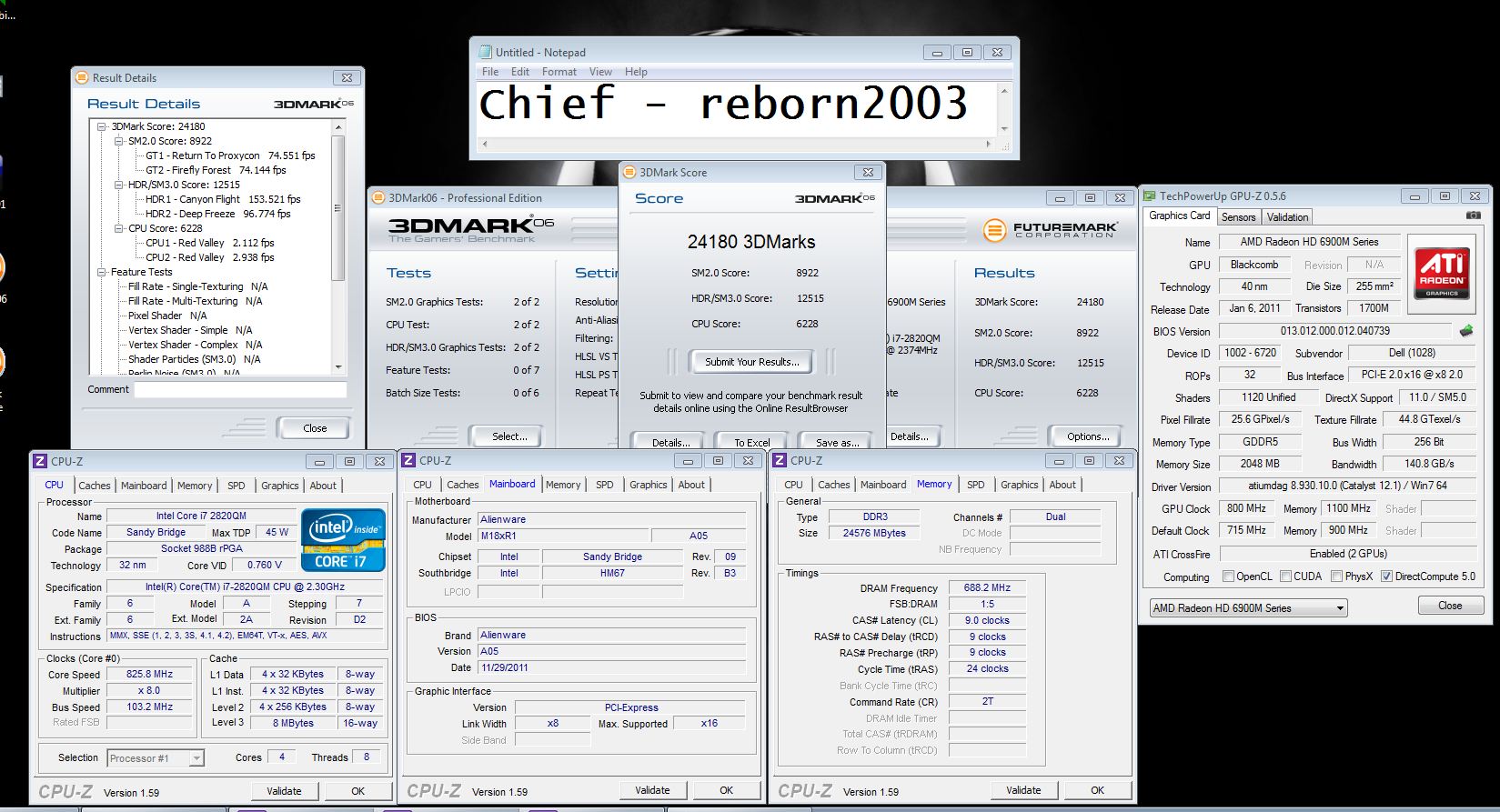Collapse the HDR/SM3.0 Score tree node
The image size is (1500, 812).
coord(118,185)
